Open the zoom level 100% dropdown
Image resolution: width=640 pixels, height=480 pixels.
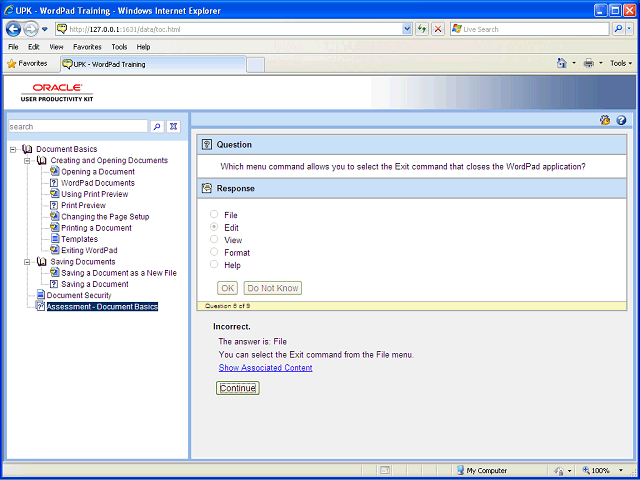tap(621, 471)
